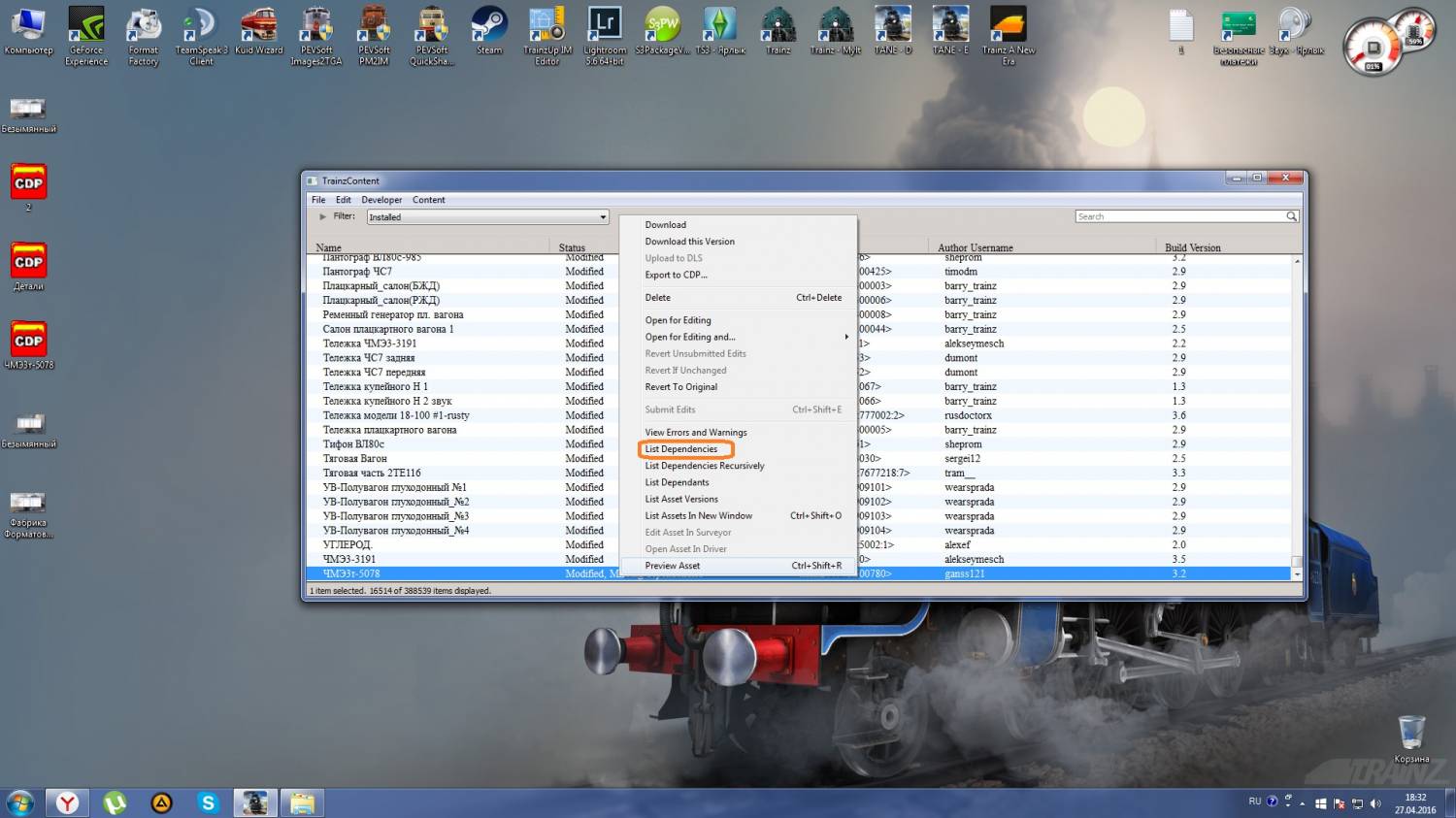1456x818 pixels.
Task: Expand the filter disclosure triangle beside Filter
Action: tap(323, 216)
